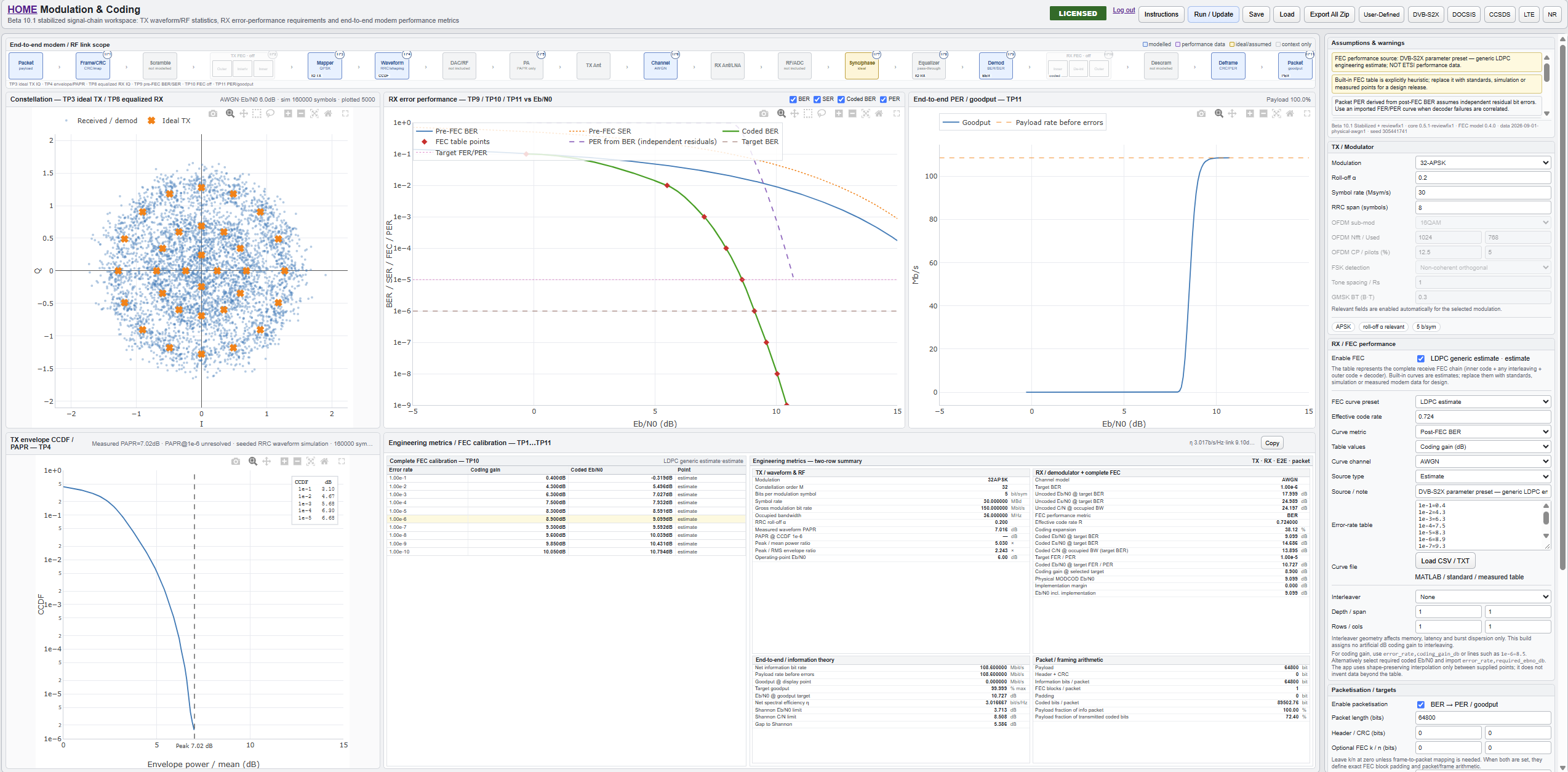Zoom out on constellation plot (minus icon)
The width and height of the screenshot is (1568, 772).
pos(301,113)
